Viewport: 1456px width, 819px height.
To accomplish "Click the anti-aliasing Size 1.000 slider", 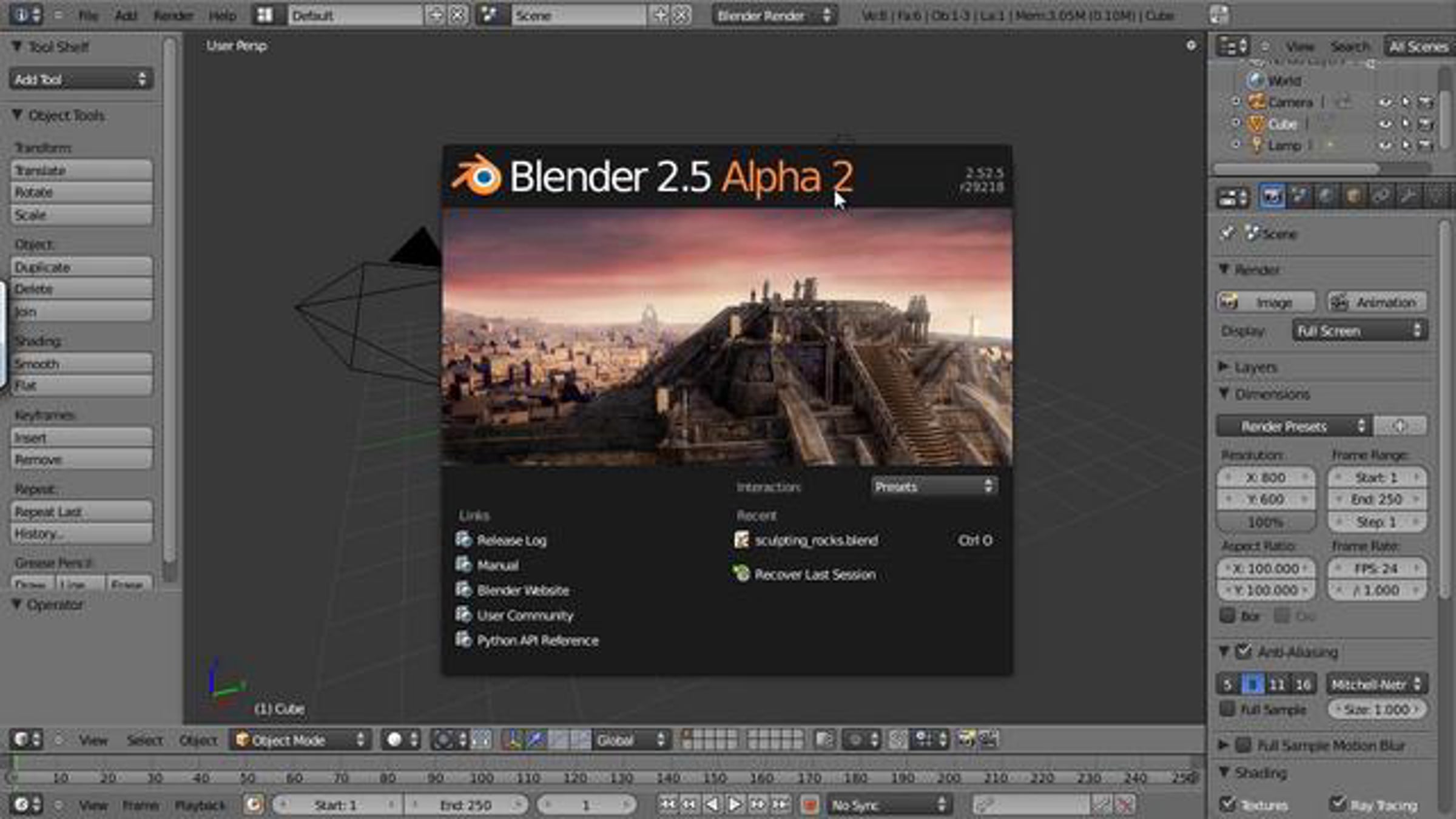I will (1377, 709).
